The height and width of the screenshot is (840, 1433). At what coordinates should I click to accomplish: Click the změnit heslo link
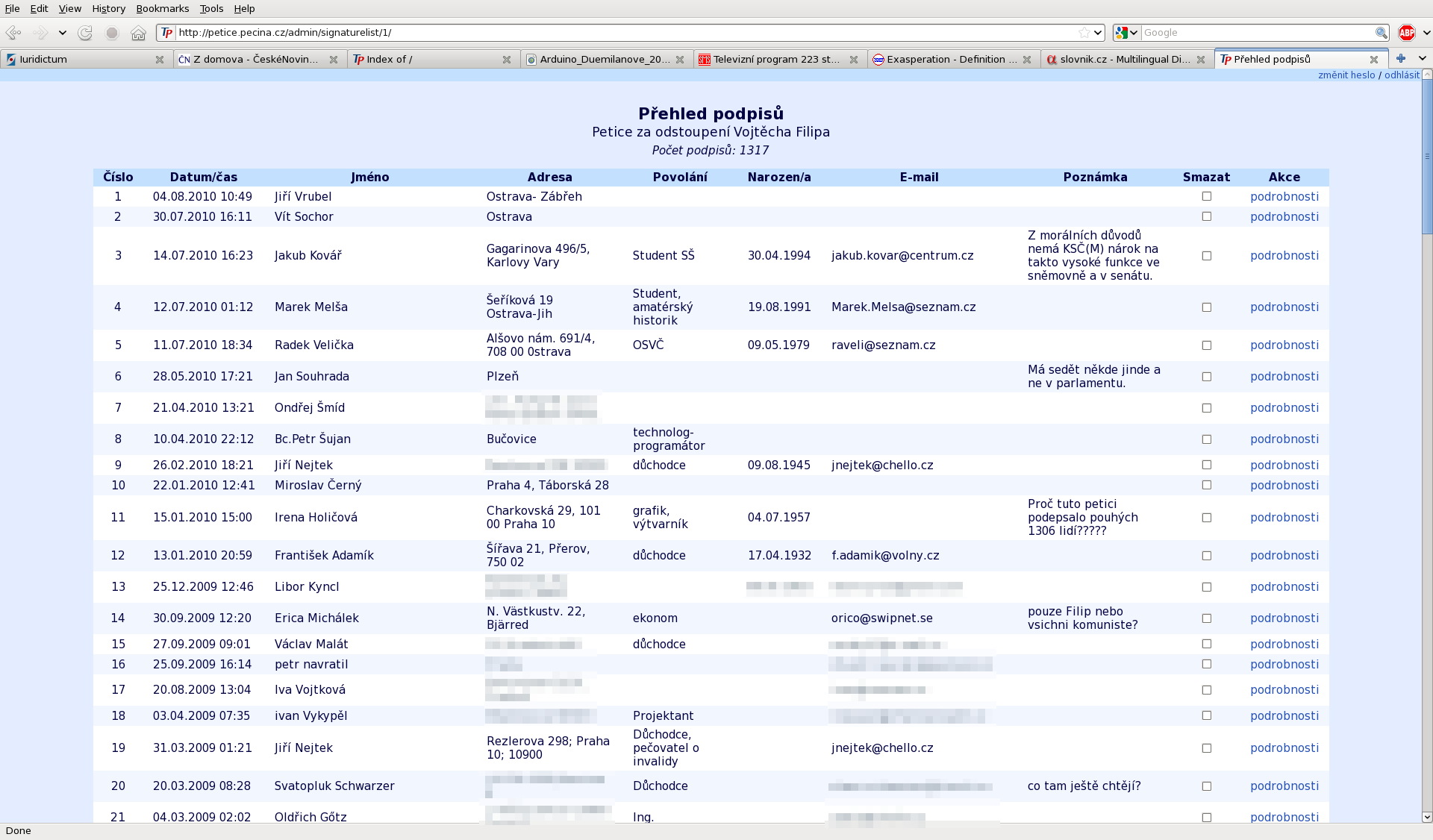pyautogui.click(x=1346, y=75)
